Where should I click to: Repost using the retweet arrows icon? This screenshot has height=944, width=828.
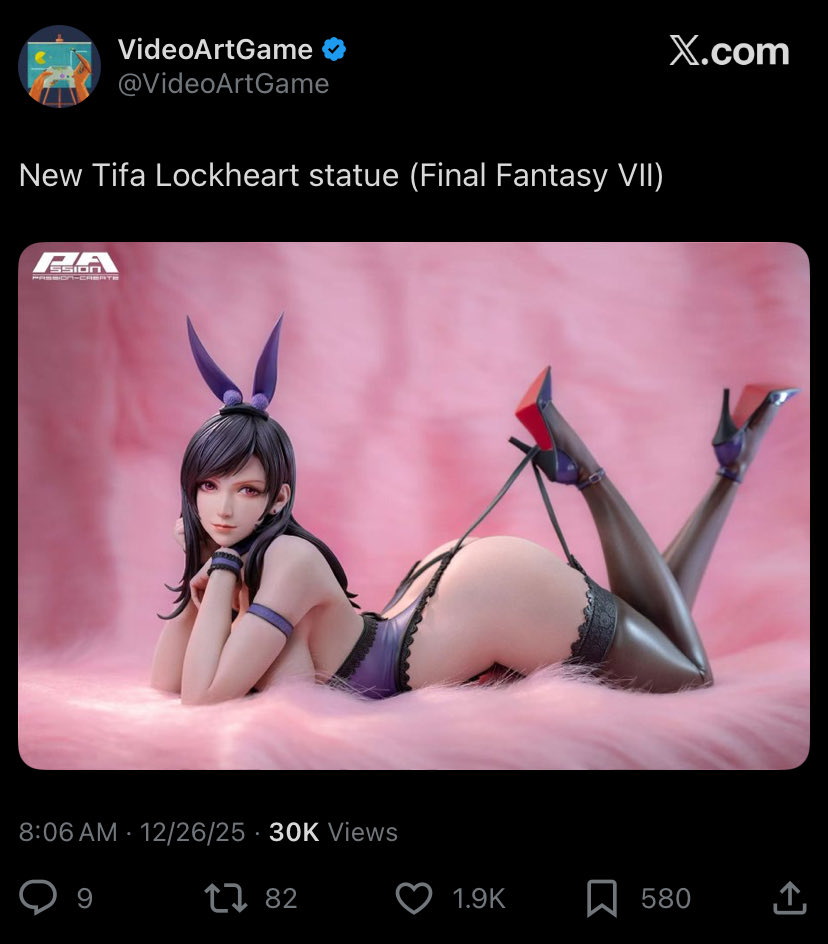(x=225, y=898)
